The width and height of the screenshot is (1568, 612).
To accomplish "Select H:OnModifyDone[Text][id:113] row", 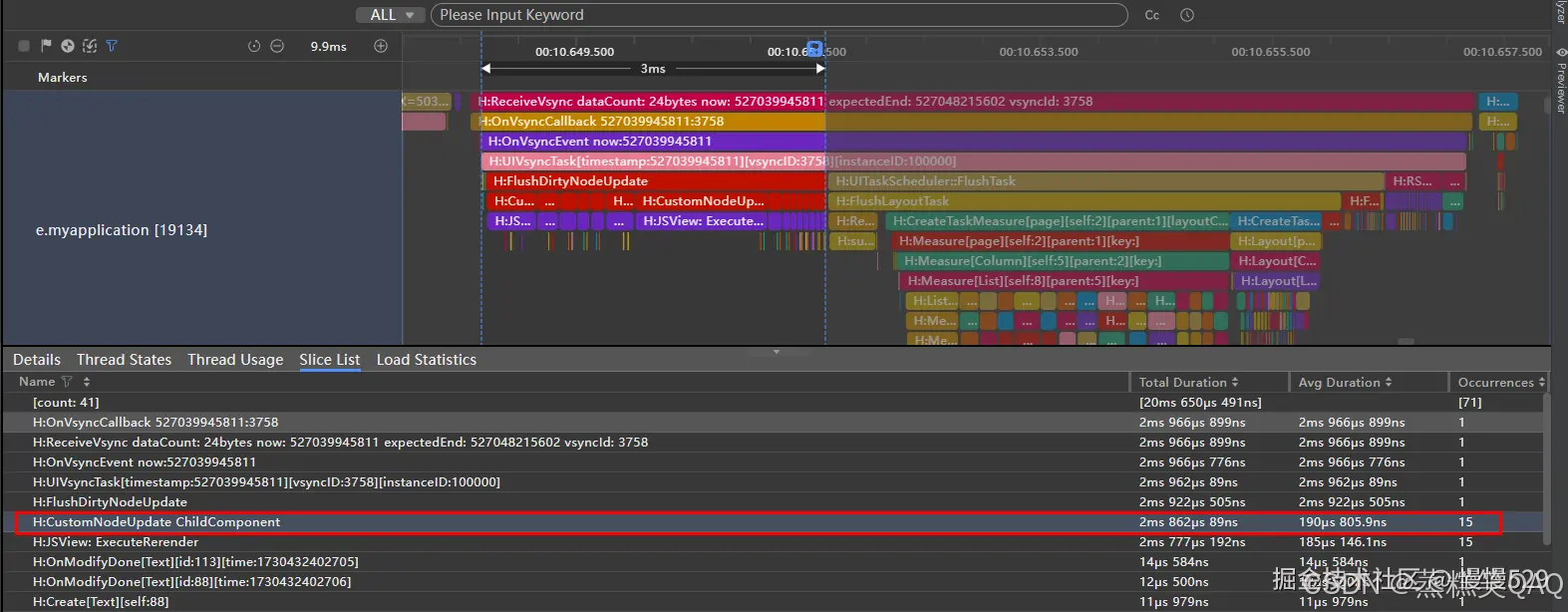I will click(774, 562).
